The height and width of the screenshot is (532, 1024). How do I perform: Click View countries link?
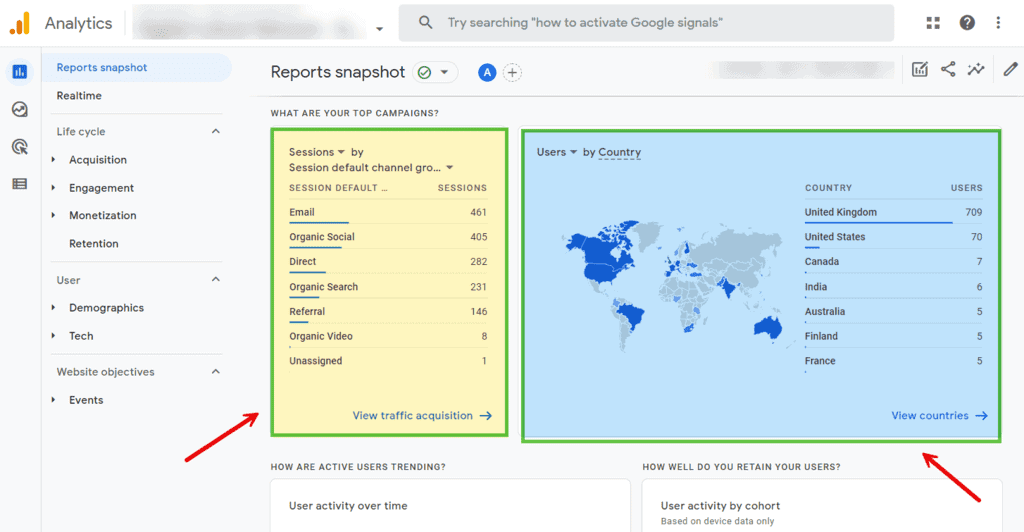coord(930,416)
